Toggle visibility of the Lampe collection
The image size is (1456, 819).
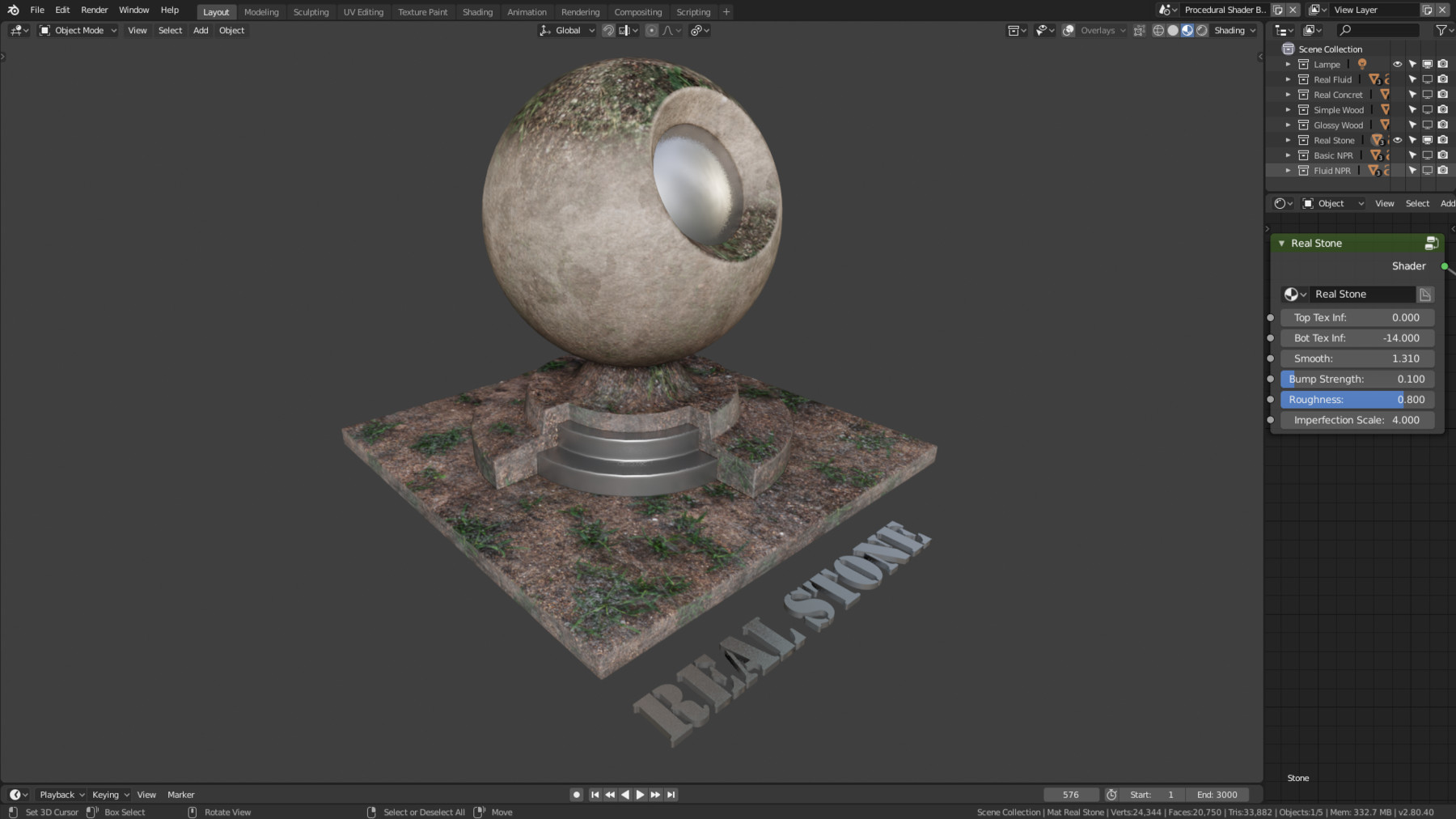[1396, 64]
